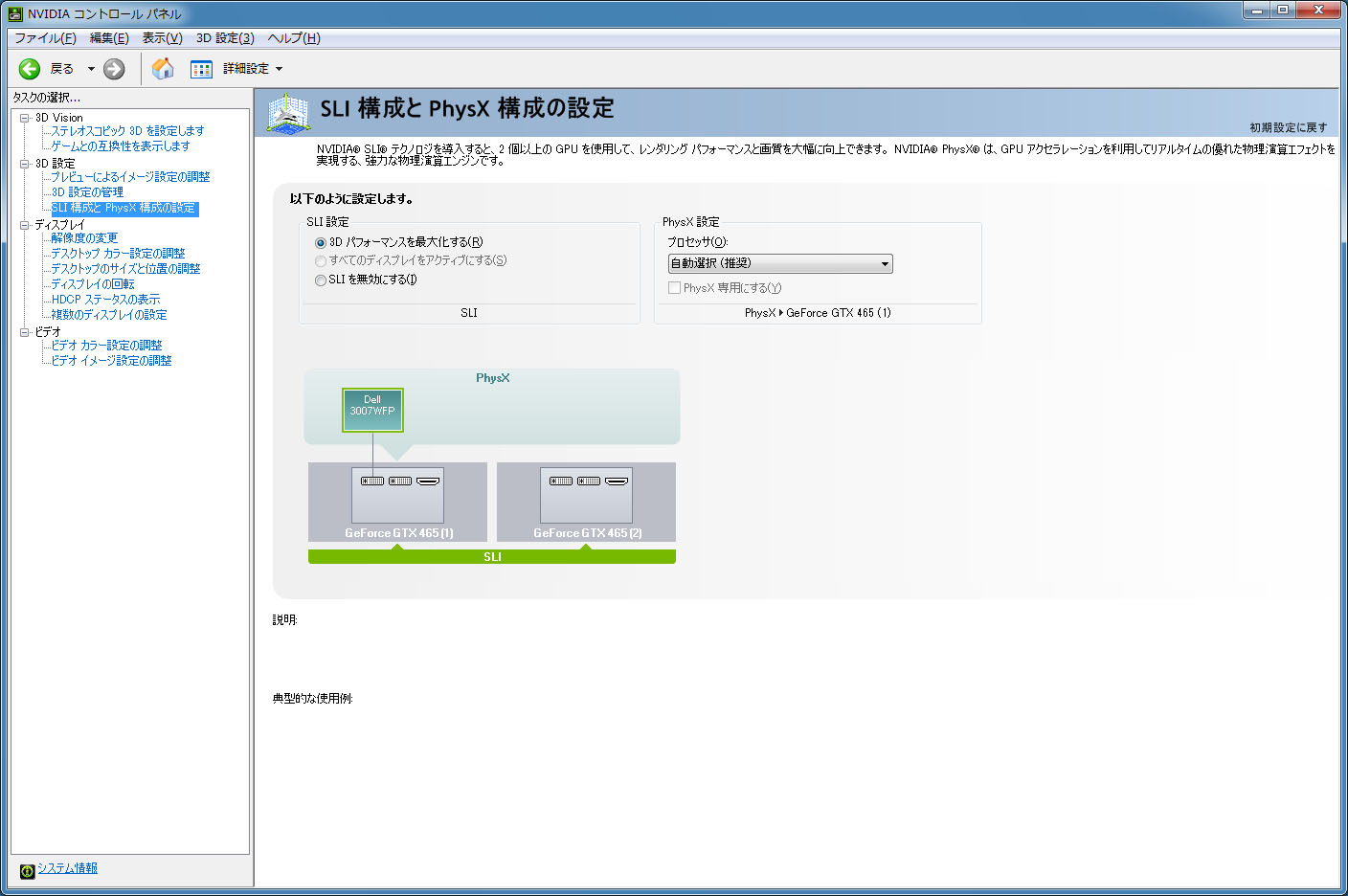Go to the Home page icon
The image size is (1348, 896).
coord(163,69)
